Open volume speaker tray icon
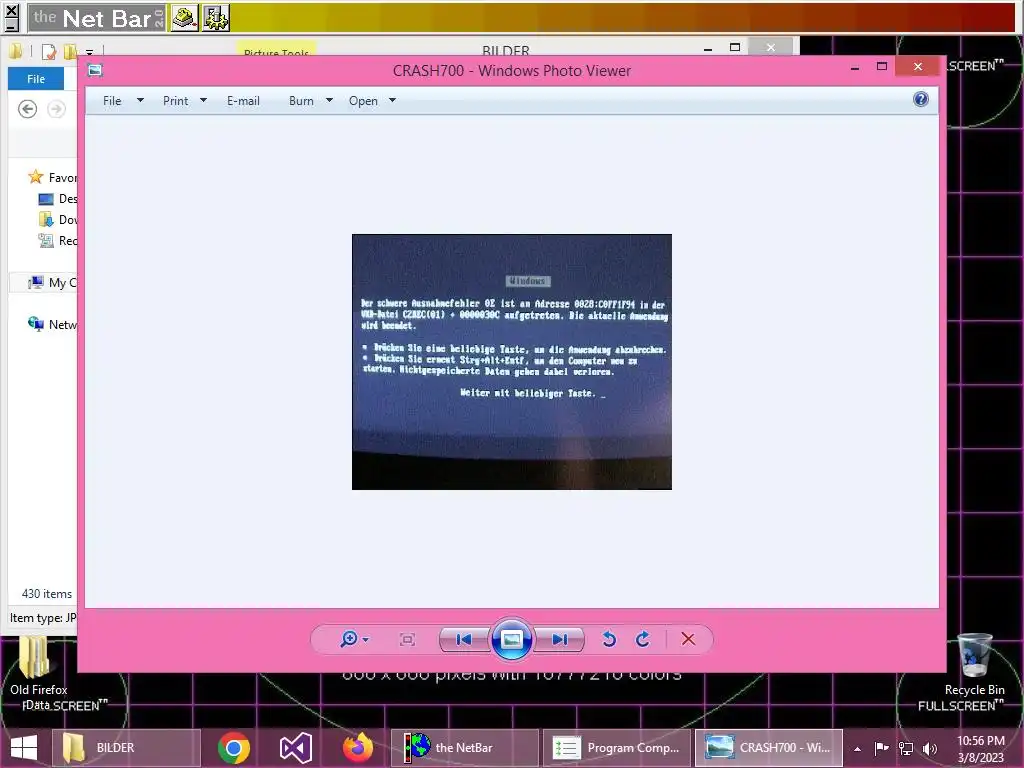Screen dimensions: 1024x768 pos(930,748)
